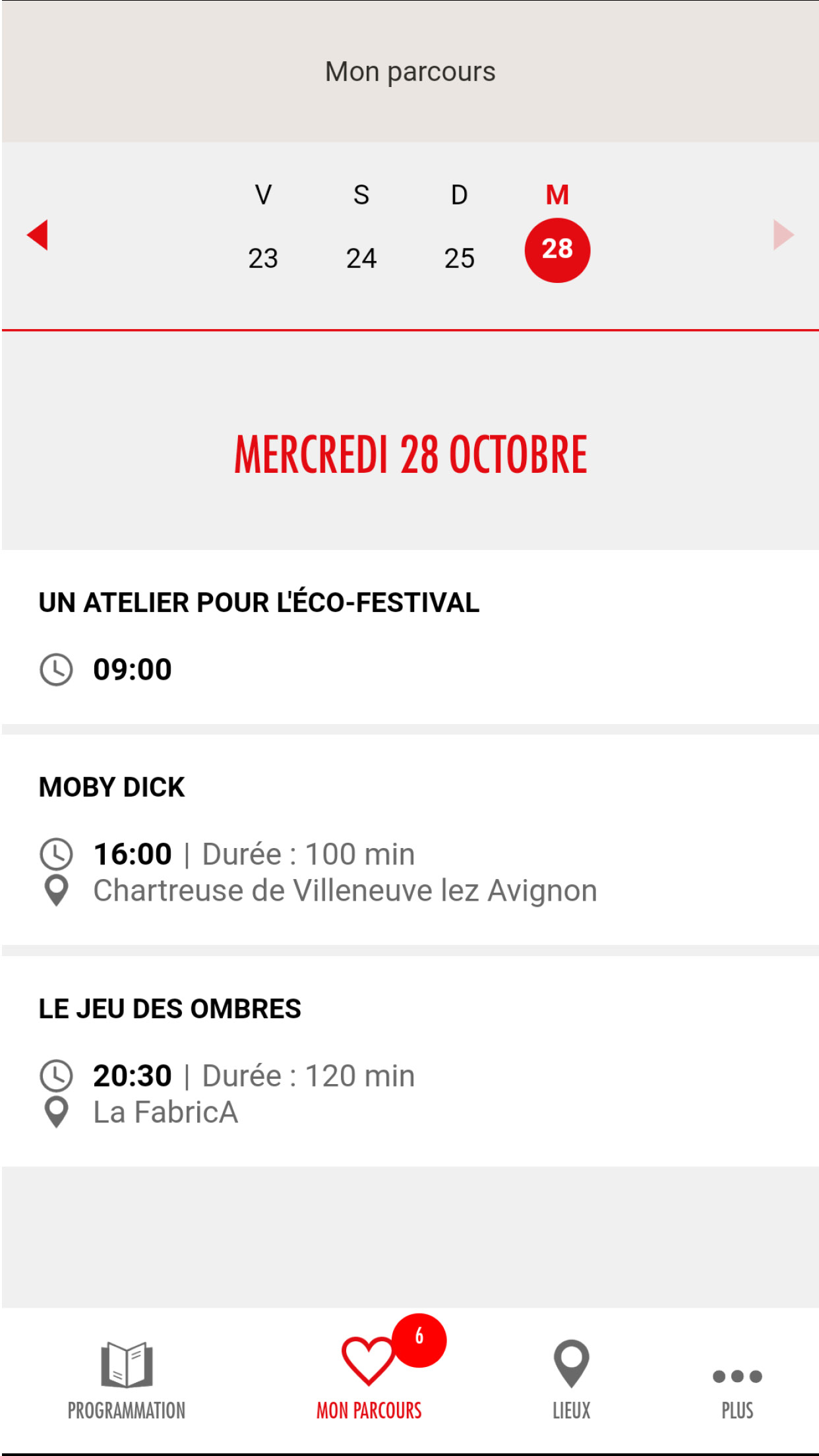This screenshot has height=1456, width=819.
Task: Open Un Atelier pour l'Éco-Festival event
Action: pyautogui.click(x=259, y=603)
